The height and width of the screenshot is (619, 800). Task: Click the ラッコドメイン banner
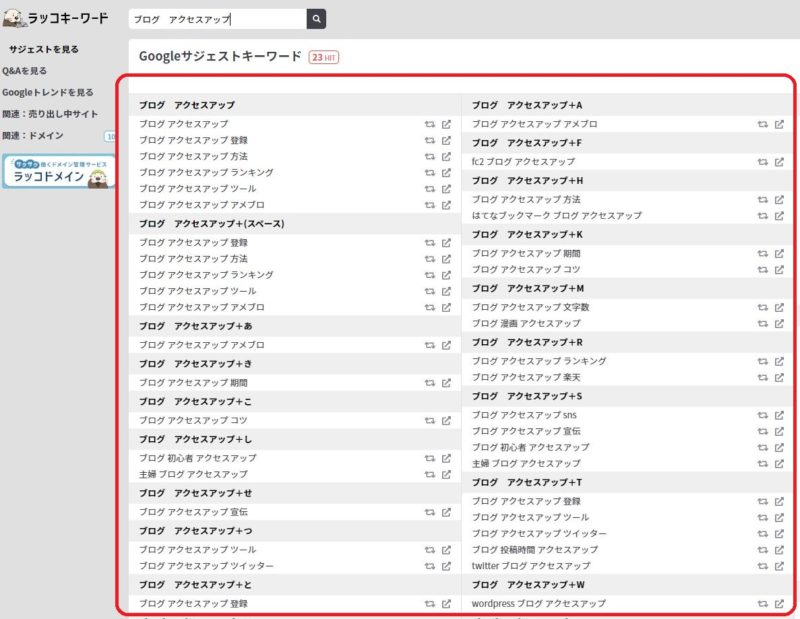[58, 172]
